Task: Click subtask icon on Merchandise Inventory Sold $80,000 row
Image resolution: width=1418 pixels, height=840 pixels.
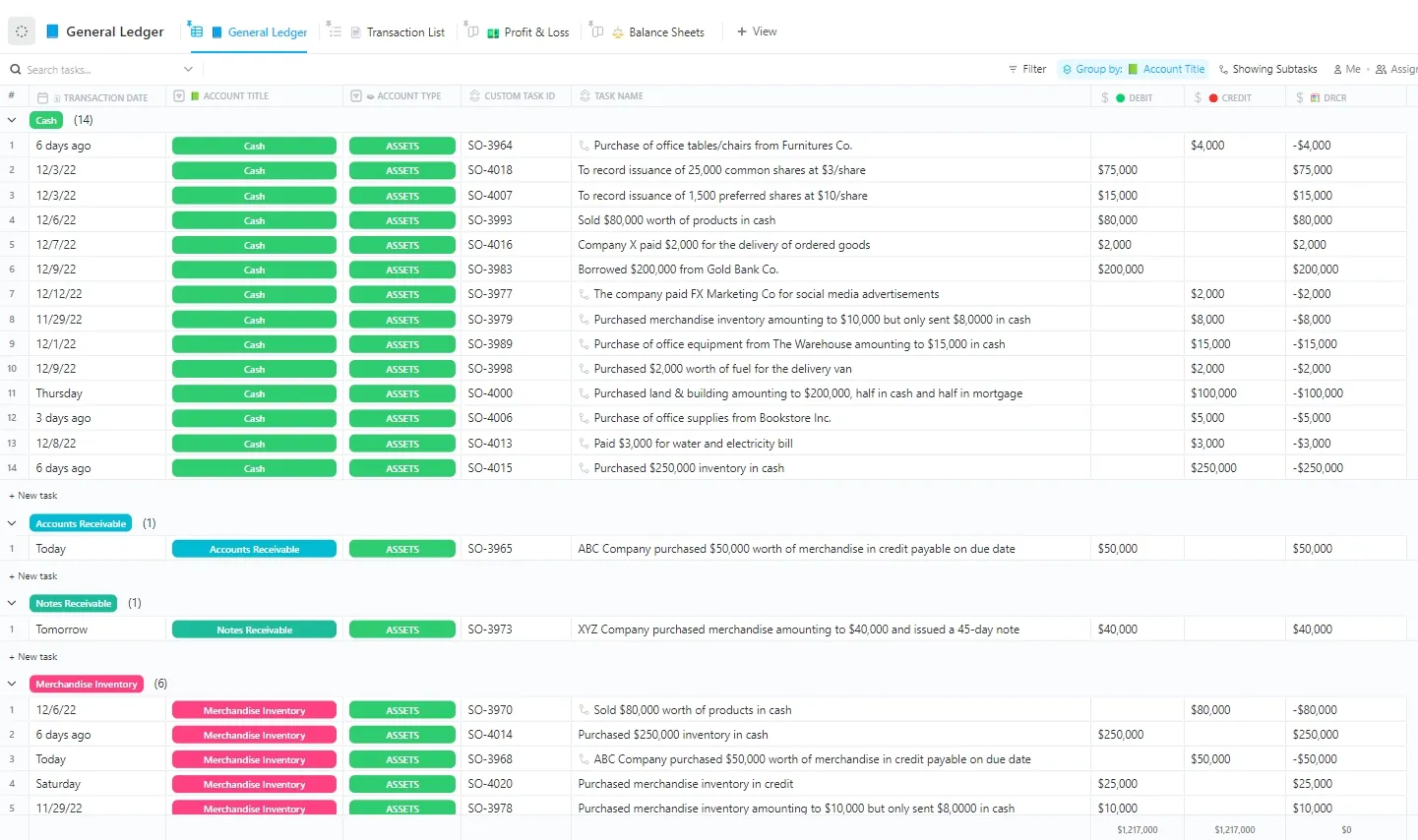Action: [585, 710]
